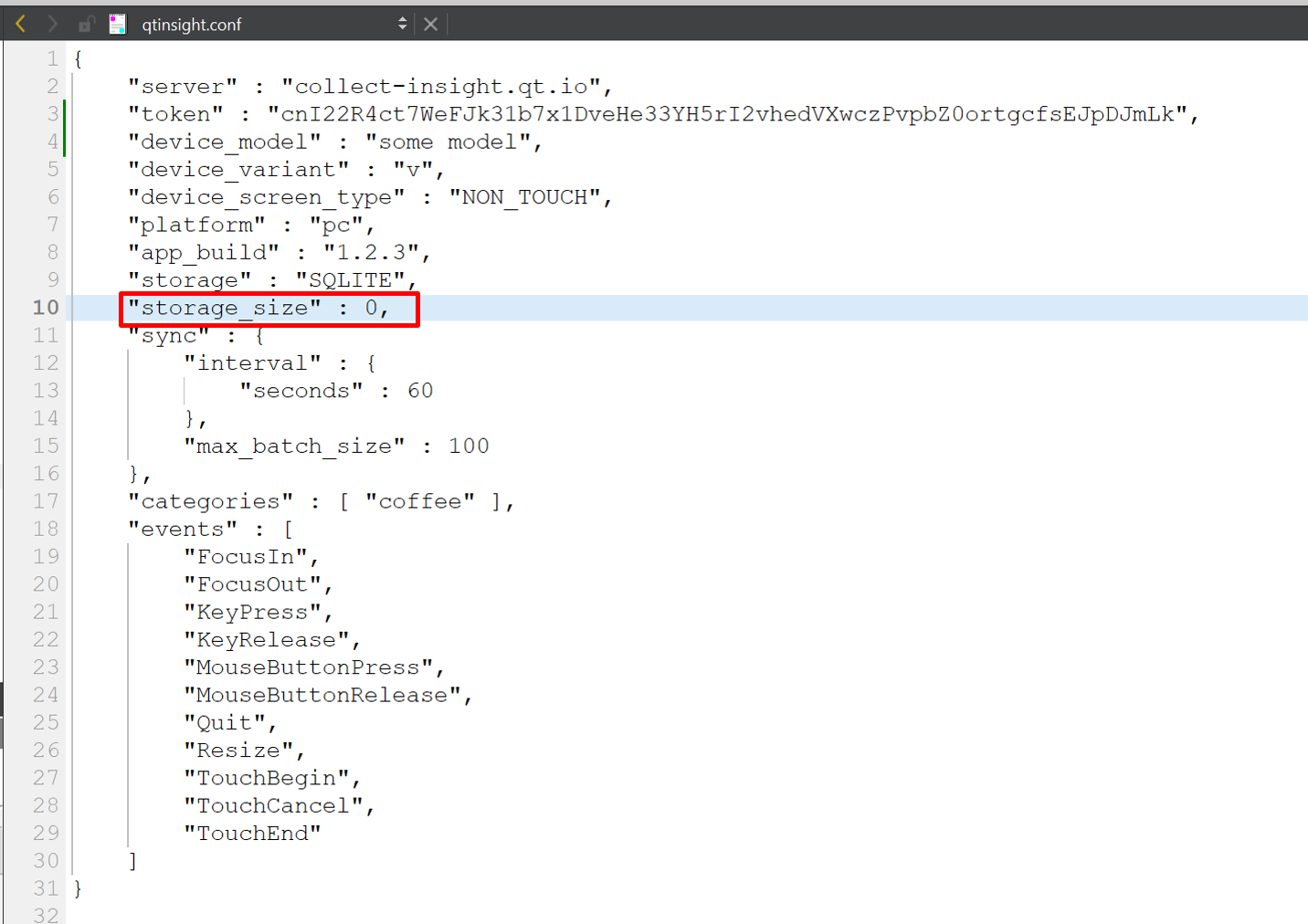The height and width of the screenshot is (924, 1308).
Task: Click line number 18 beside events
Action: tap(46, 530)
